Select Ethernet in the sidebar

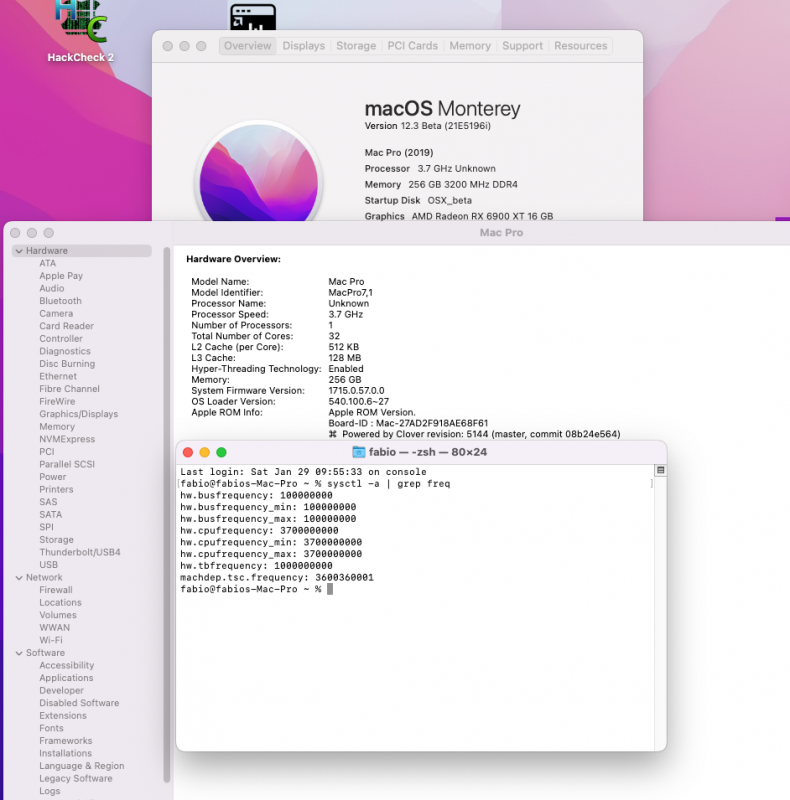[58, 376]
